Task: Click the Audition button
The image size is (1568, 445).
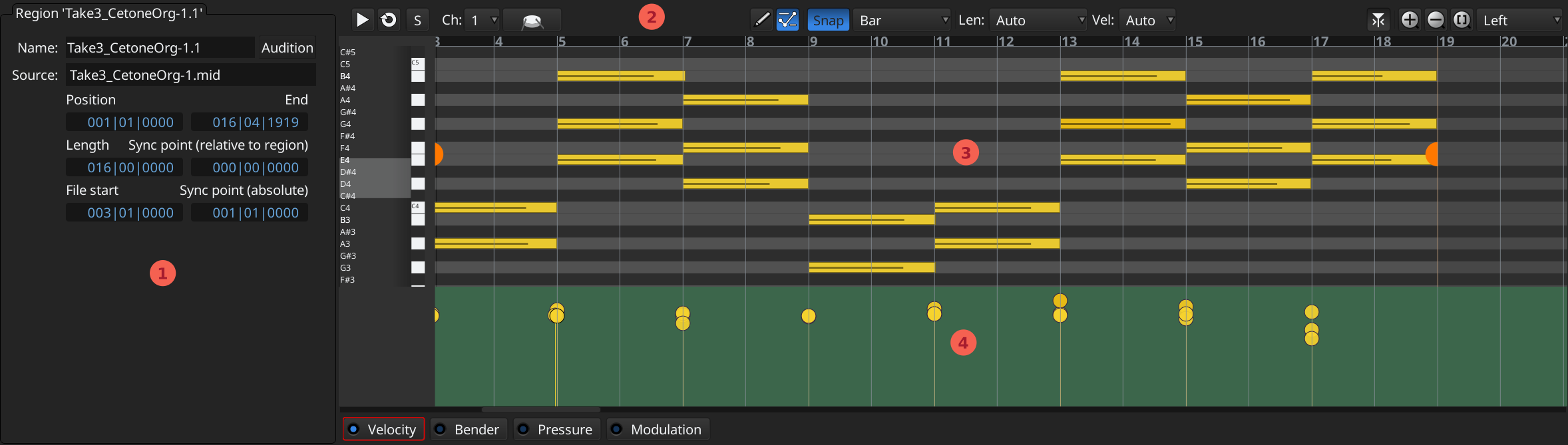Action: click(x=287, y=48)
